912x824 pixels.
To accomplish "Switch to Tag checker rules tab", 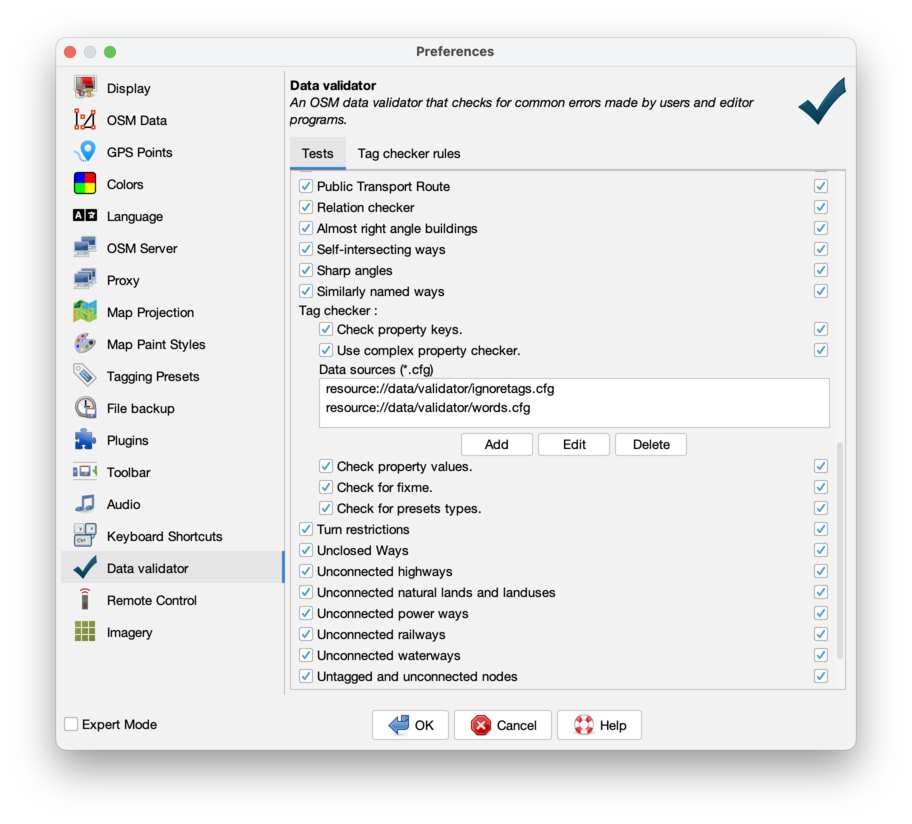I will tap(409, 153).
